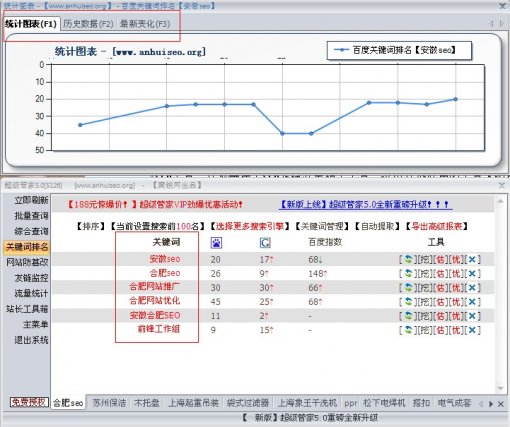Delete the 合肥网站优化 keyword row

point(472,302)
